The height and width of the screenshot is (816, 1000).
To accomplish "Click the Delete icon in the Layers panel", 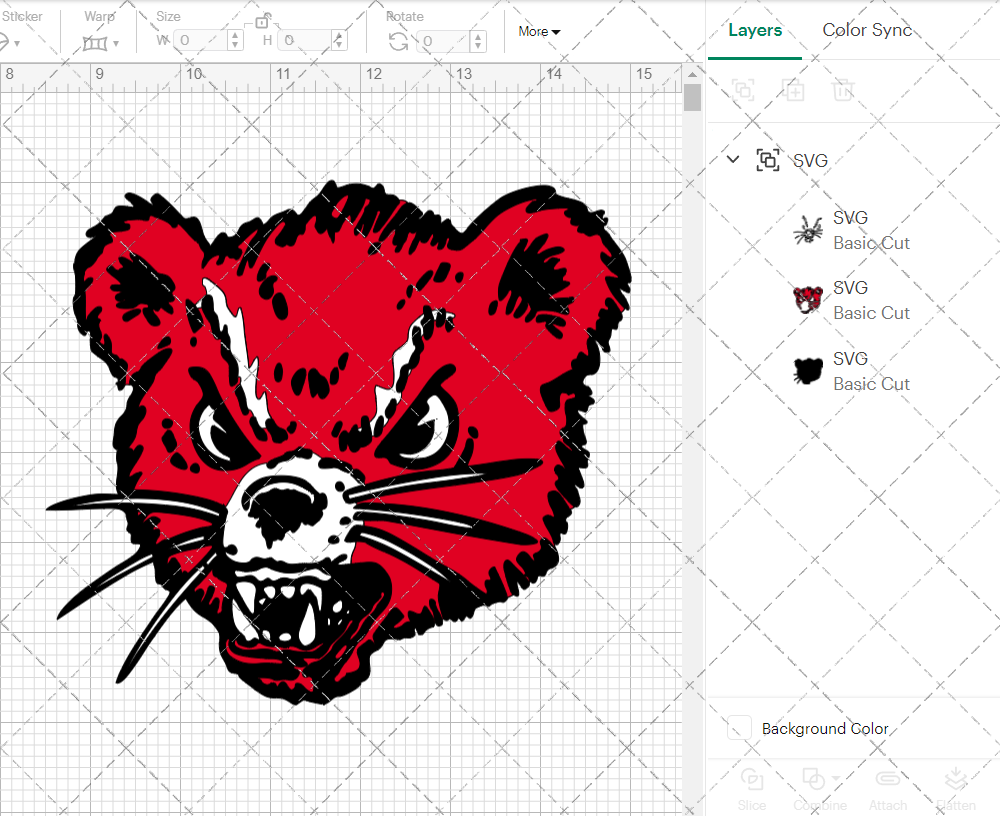I will (843, 90).
